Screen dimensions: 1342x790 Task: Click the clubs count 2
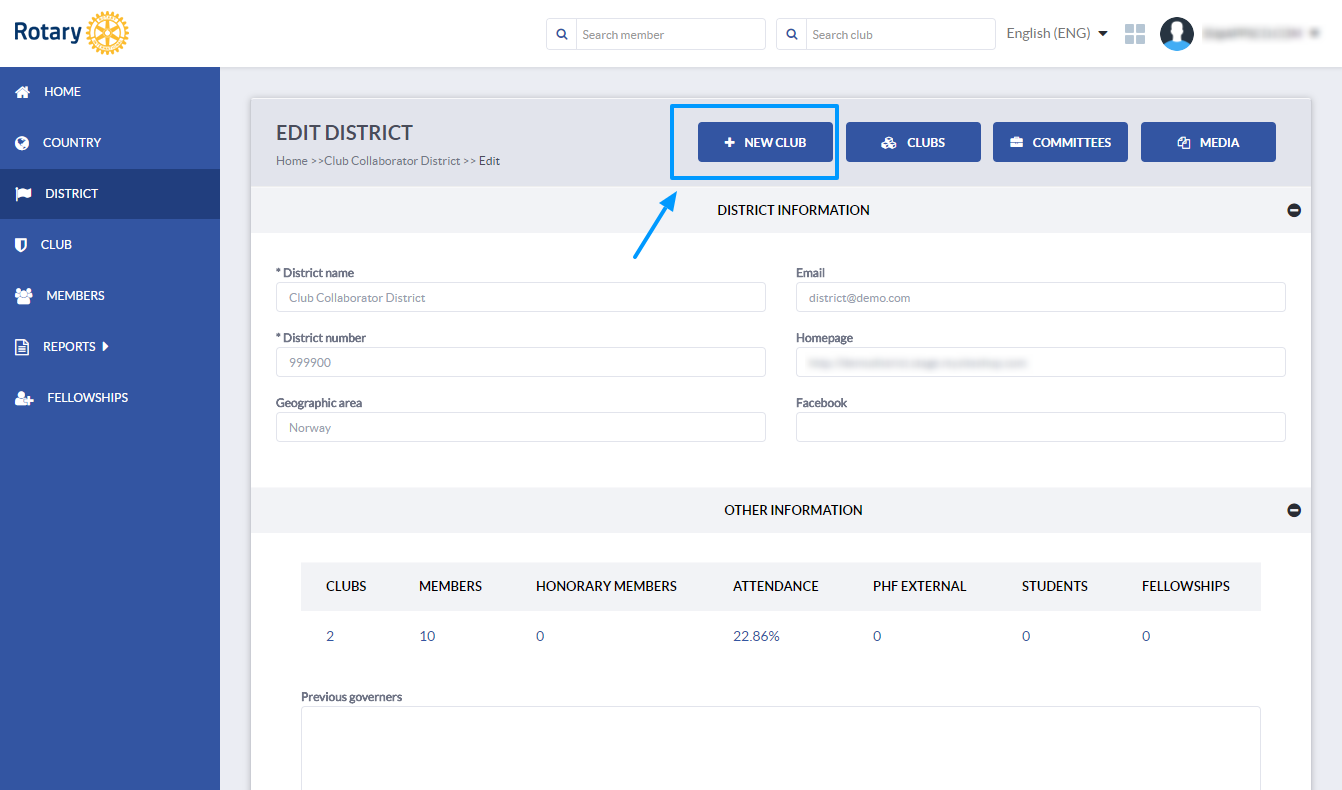(330, 636)
